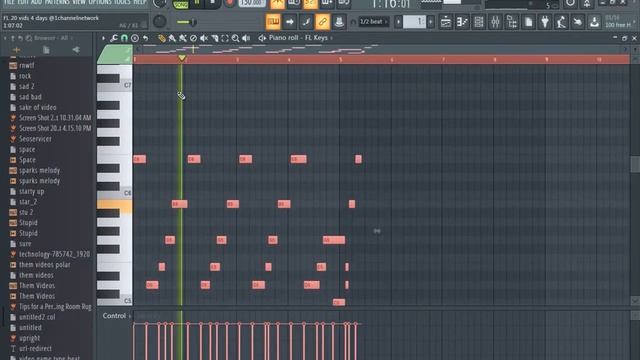This screenshot has width=640, height=360.
Task: Open the piano roll main menu arrow
Action: click(103, 38)
